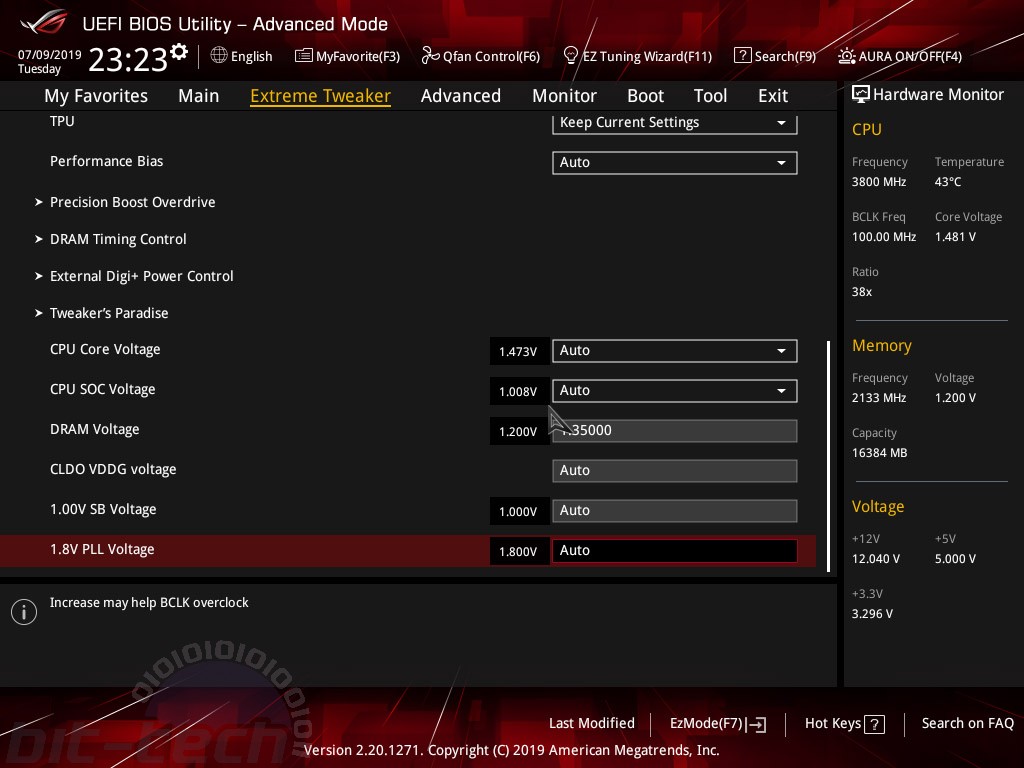Click Last Modified button
1024x768 pixels.
tap(592, 724)
